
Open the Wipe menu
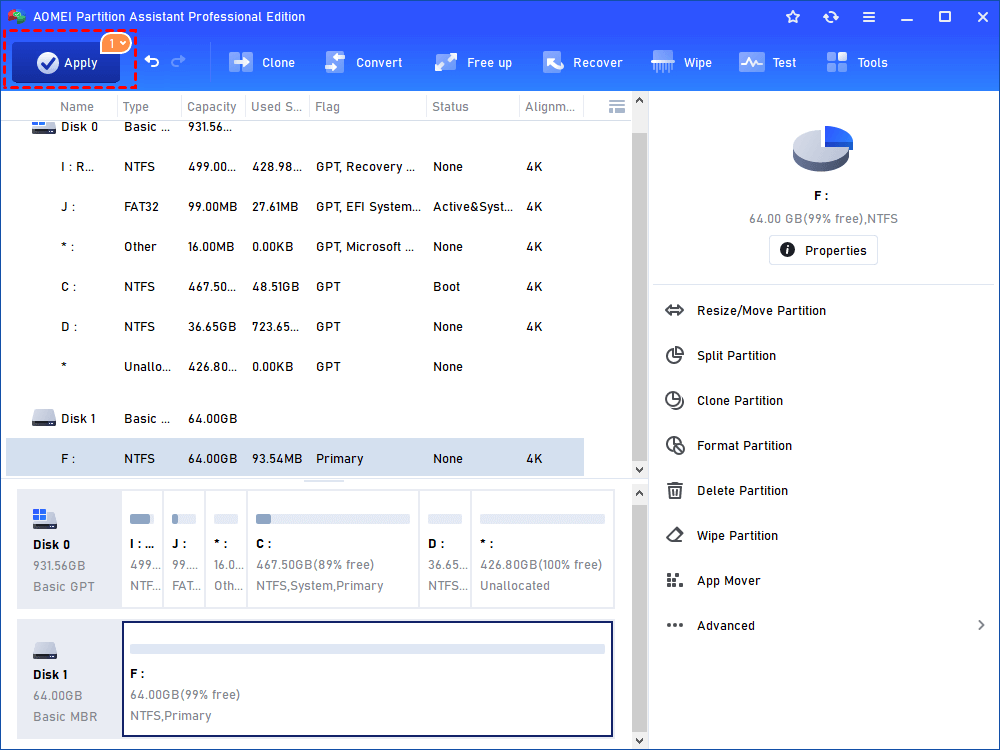tap(681, 62)
